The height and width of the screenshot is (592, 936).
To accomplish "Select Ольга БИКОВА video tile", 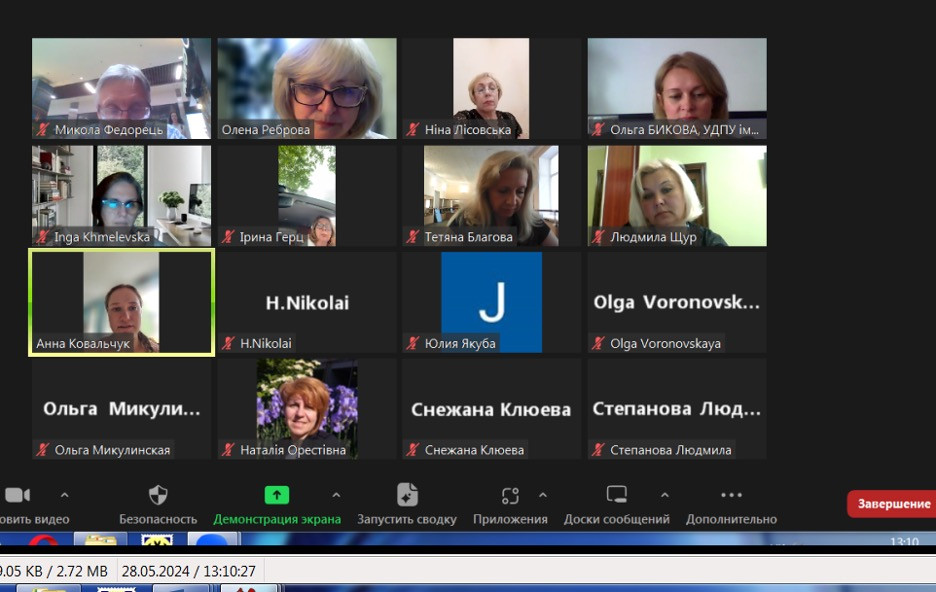I will [x=677, y=88].
